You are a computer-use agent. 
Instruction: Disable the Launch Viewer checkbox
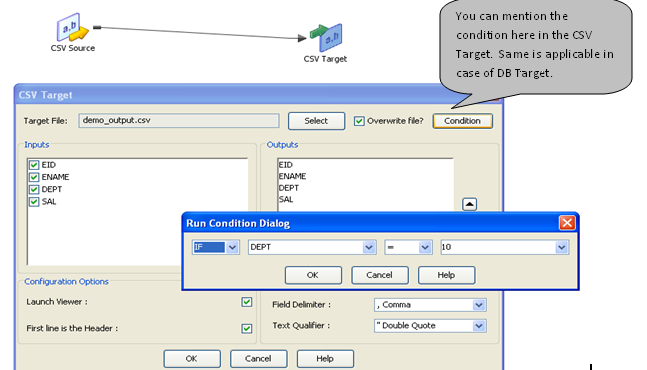pos(247,302)
